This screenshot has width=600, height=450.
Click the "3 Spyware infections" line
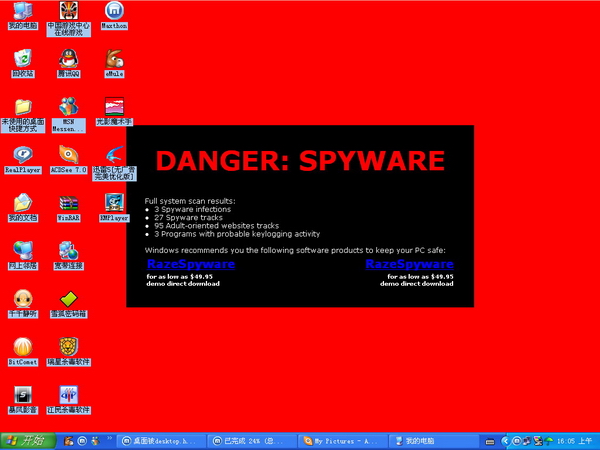[192, 209]
